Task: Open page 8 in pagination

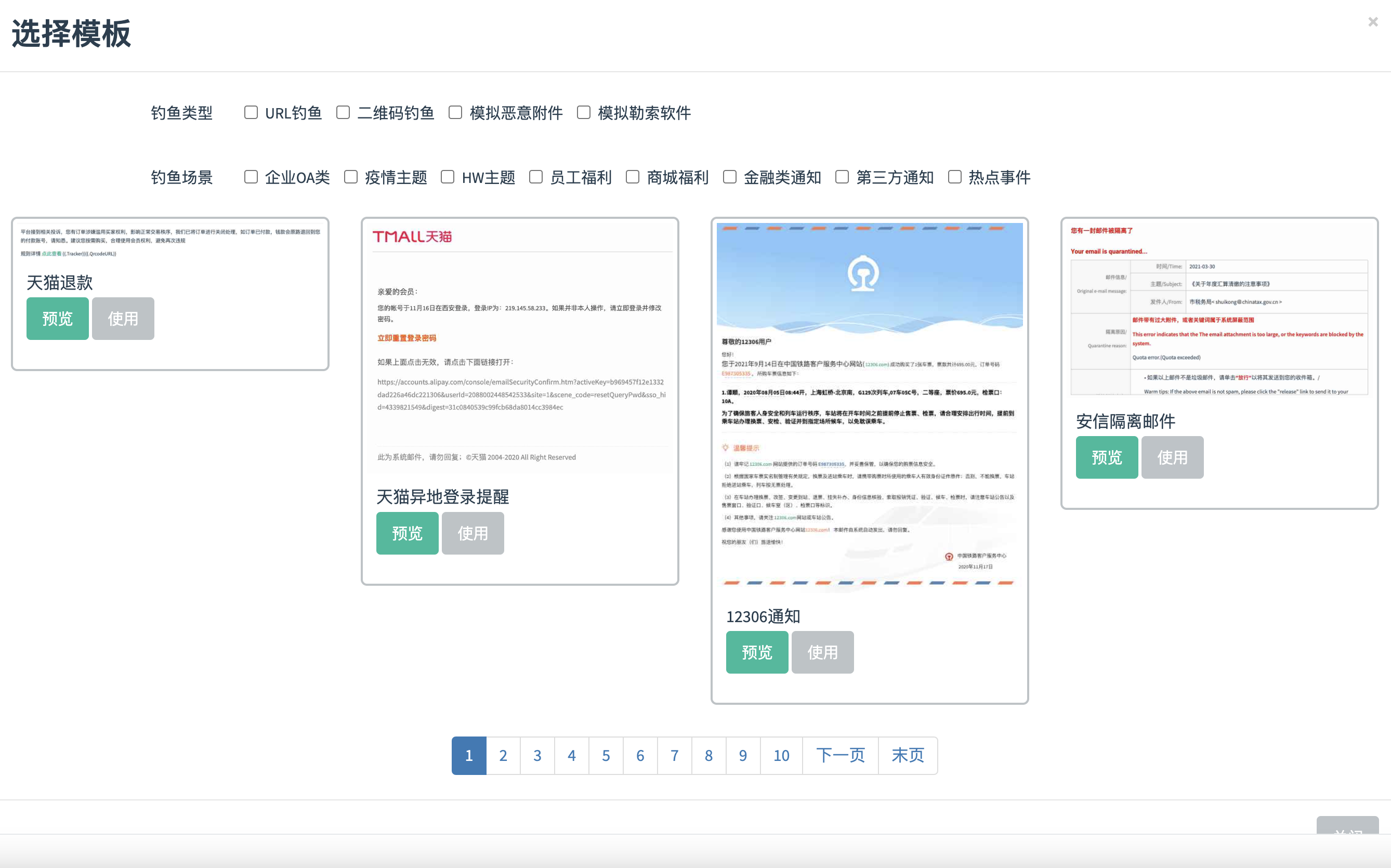Action: tap(708, 756)
